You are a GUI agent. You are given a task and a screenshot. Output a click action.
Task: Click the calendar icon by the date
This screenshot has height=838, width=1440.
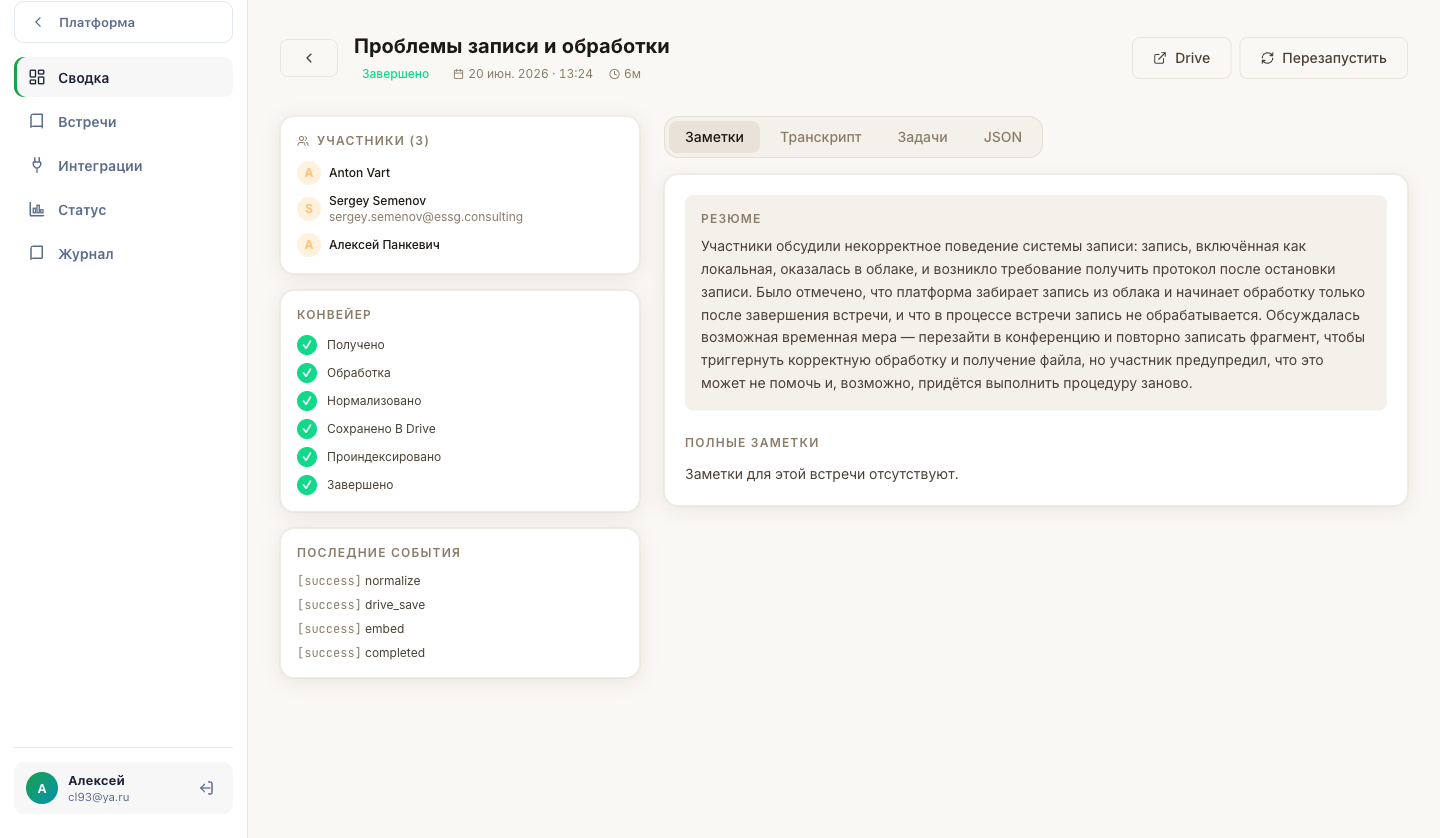point(458,74)
